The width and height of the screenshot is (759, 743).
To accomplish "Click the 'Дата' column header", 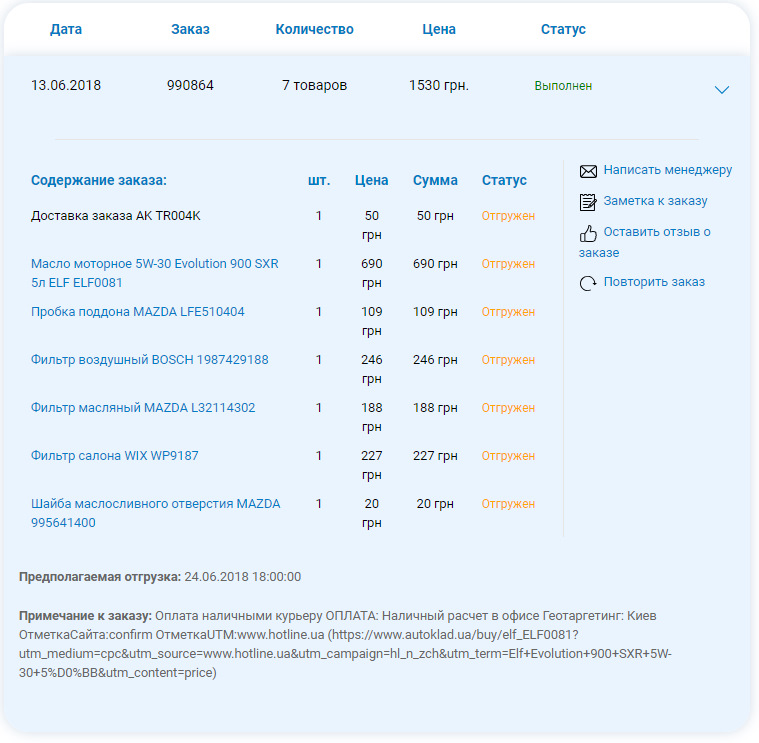I will click(66, 29).
